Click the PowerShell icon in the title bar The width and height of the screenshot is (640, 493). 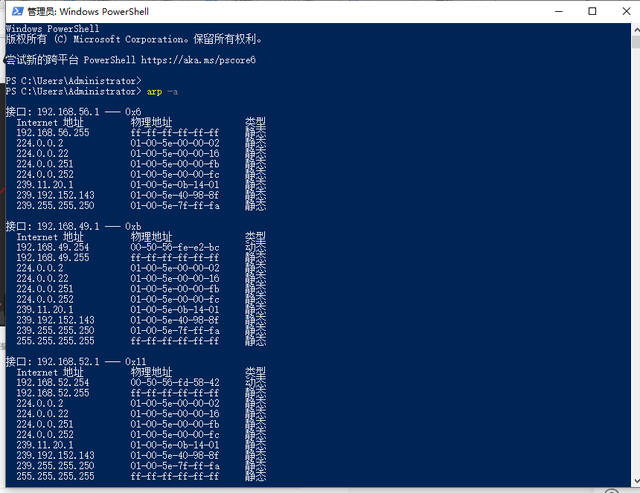tap(18, 11)
